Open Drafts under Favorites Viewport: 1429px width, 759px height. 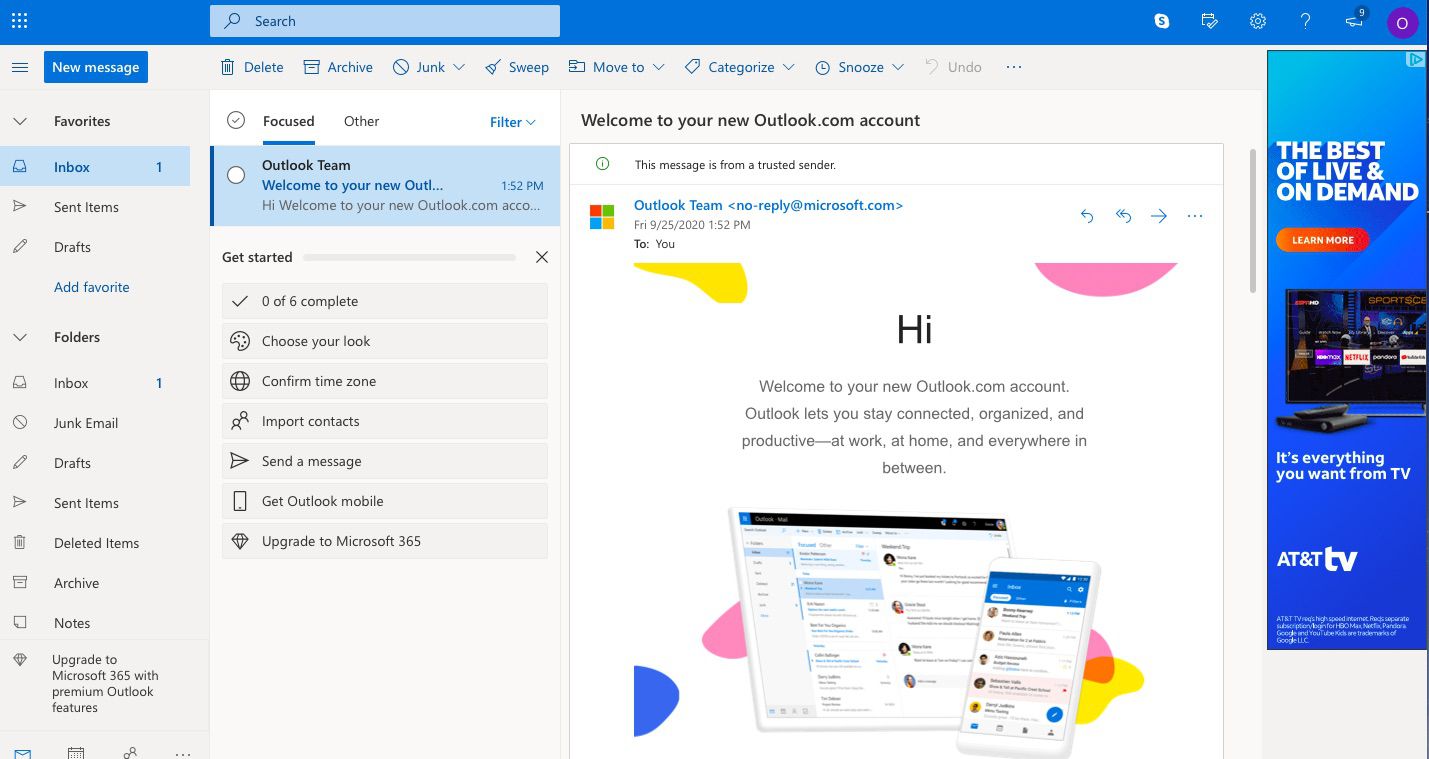(95, 247)
